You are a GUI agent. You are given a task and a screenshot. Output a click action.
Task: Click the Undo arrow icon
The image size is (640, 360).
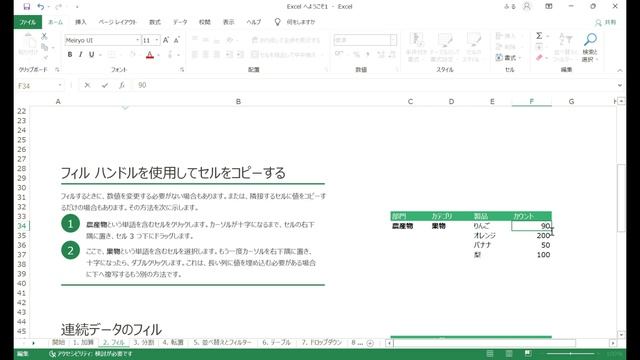pos(40,7)
